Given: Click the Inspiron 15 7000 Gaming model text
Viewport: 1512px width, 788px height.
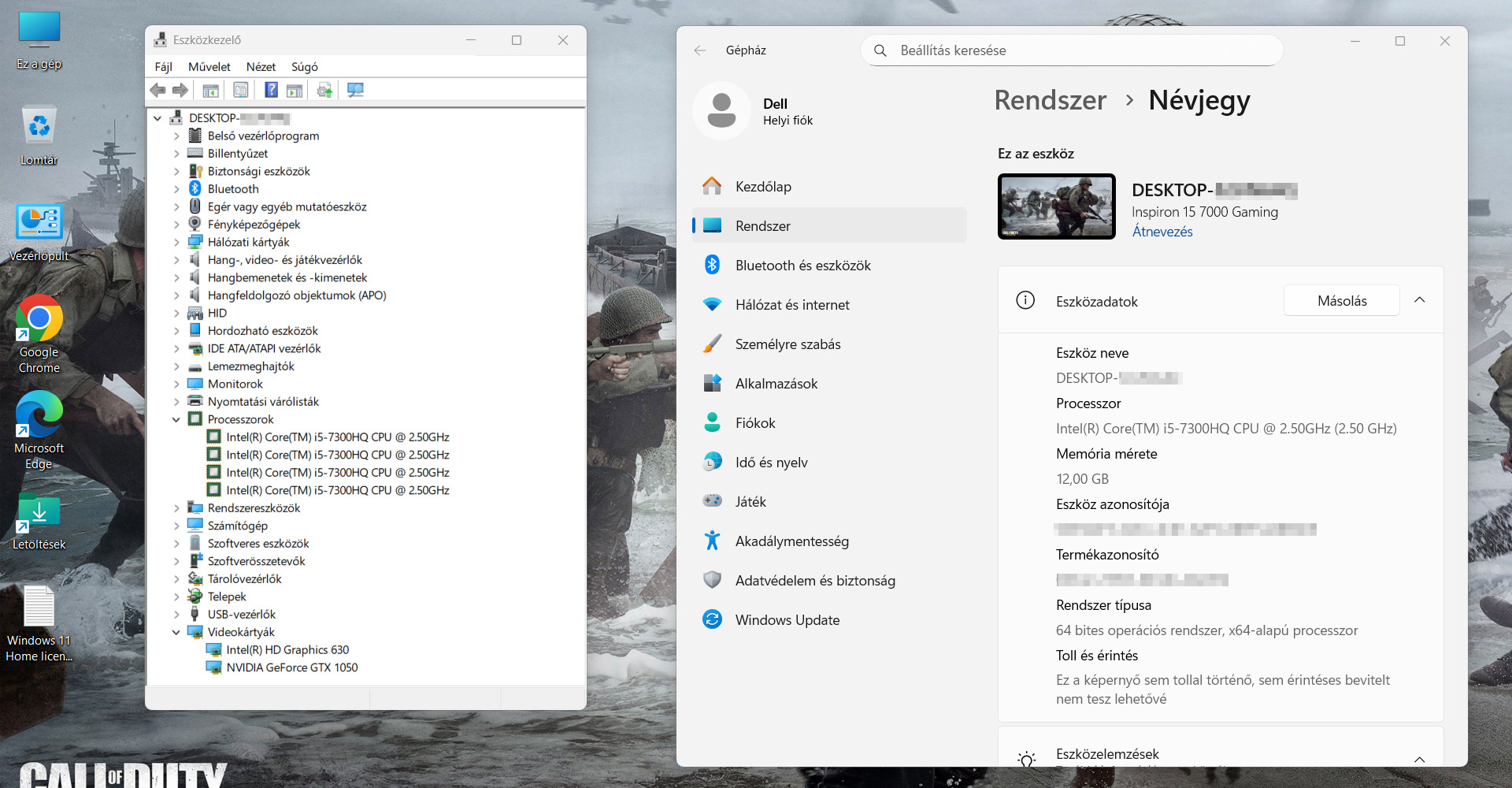Looking at the screenshot, I should coord(1205,212).
